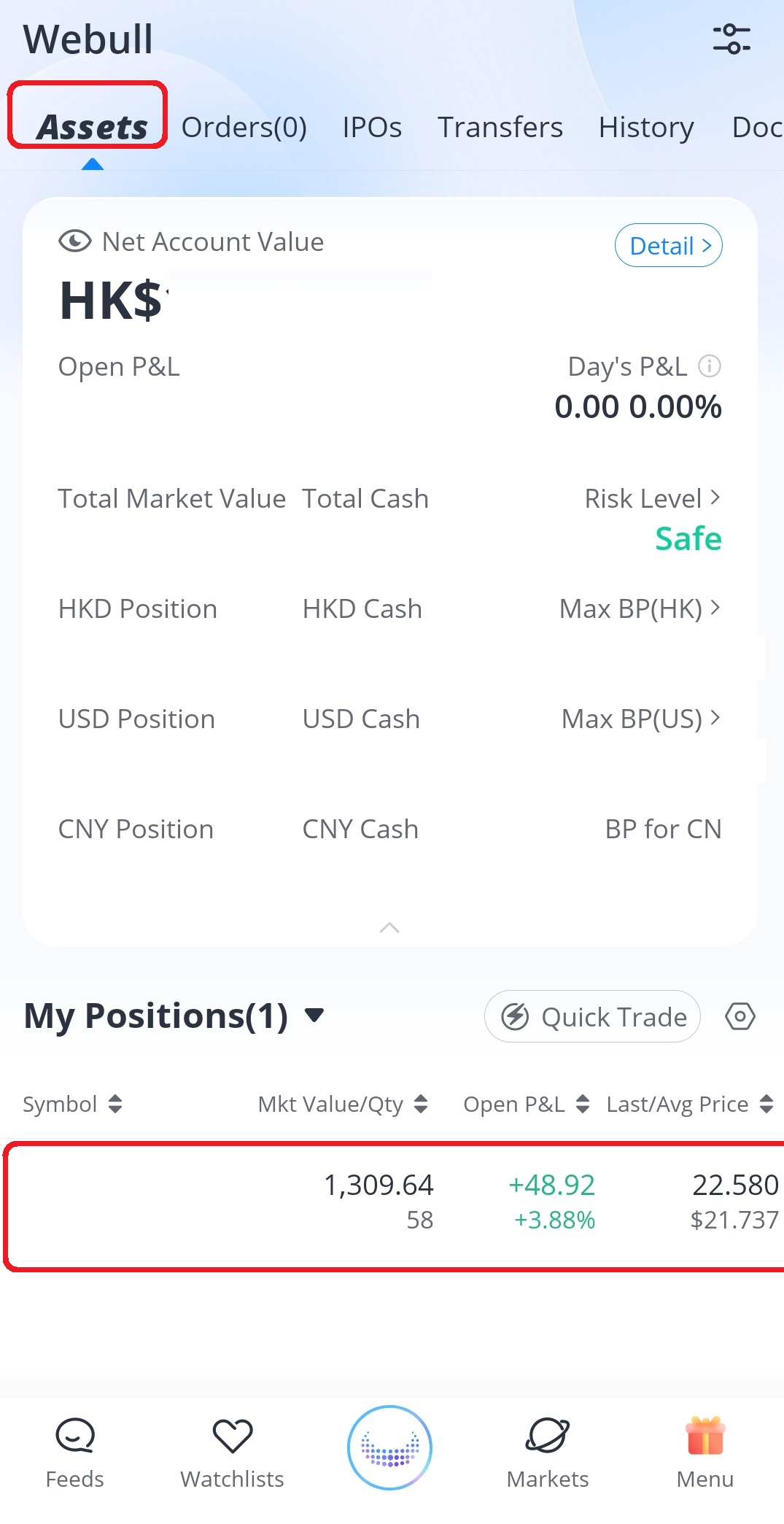
Task: Sort positions by Symbol
Action: click(72, 1104)
